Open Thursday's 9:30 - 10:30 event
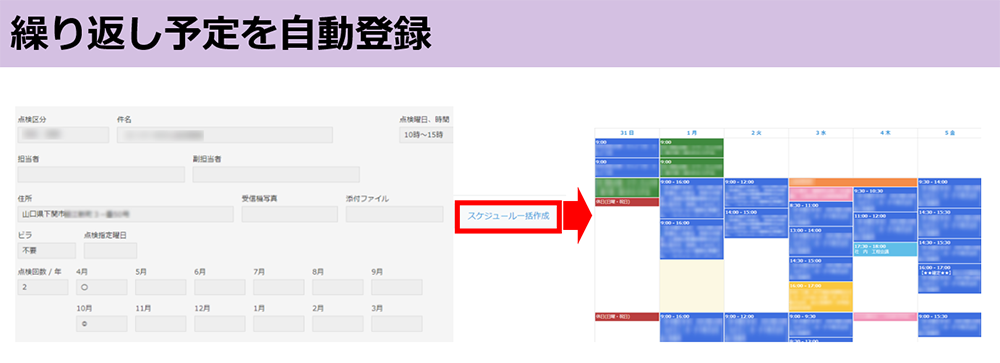This screenshot has width=1000, height=363. click(x=885, y=199)
